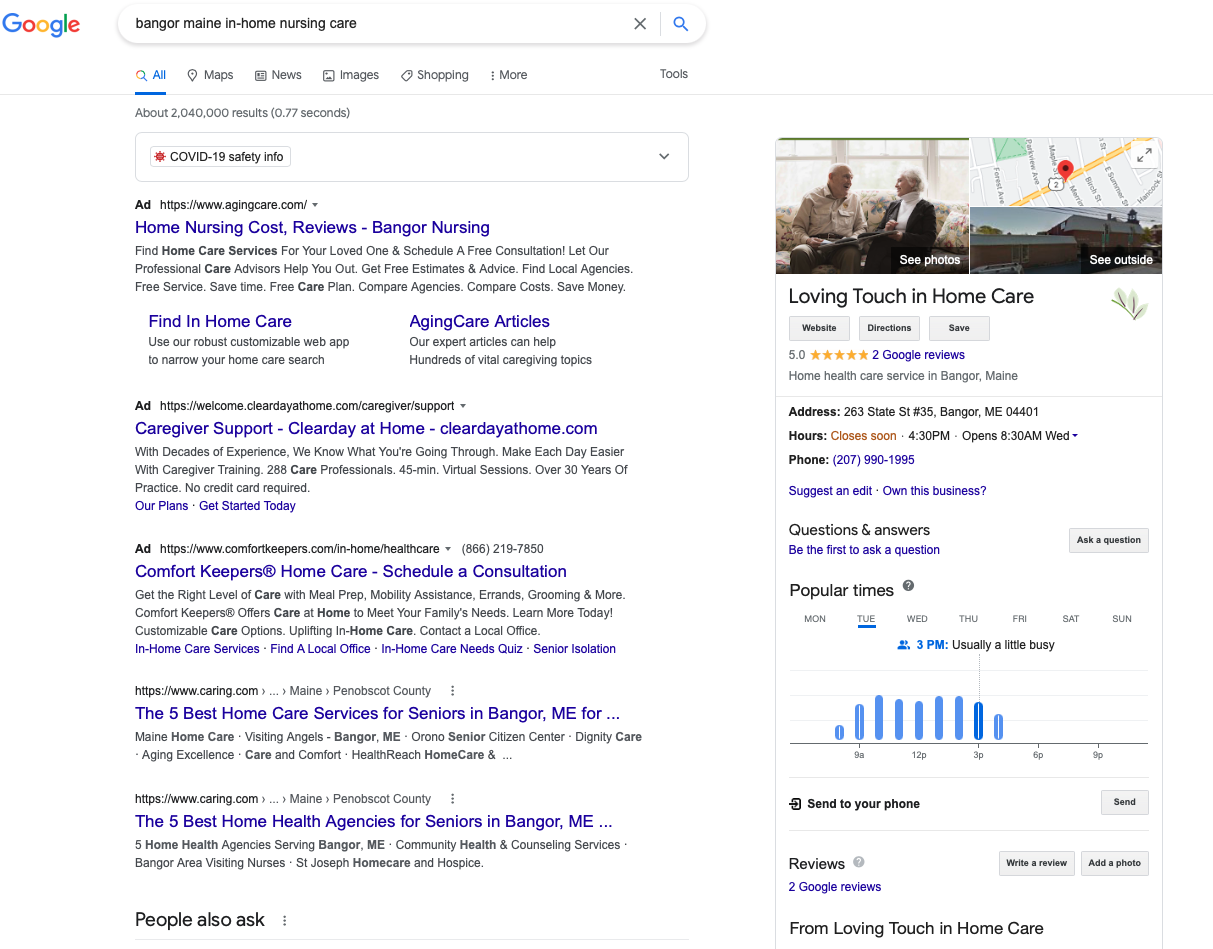Switch to the Maps tab

pyautogui.click(x=210, y=75)
